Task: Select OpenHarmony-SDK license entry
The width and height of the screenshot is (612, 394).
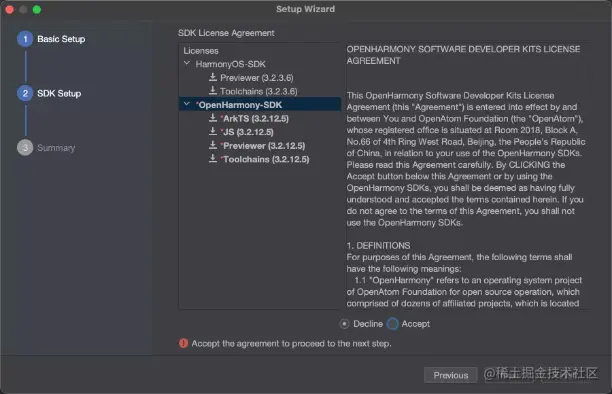Action: pyautogui.click(x=260, y=104)
